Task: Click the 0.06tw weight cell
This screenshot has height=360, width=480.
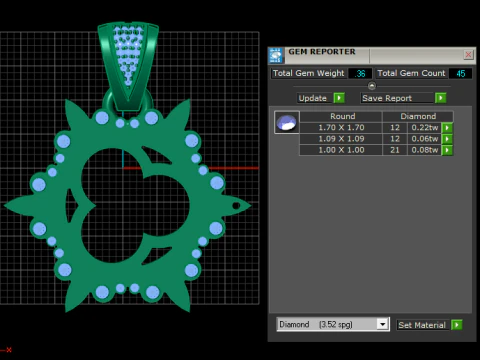Action: (424, 139)
